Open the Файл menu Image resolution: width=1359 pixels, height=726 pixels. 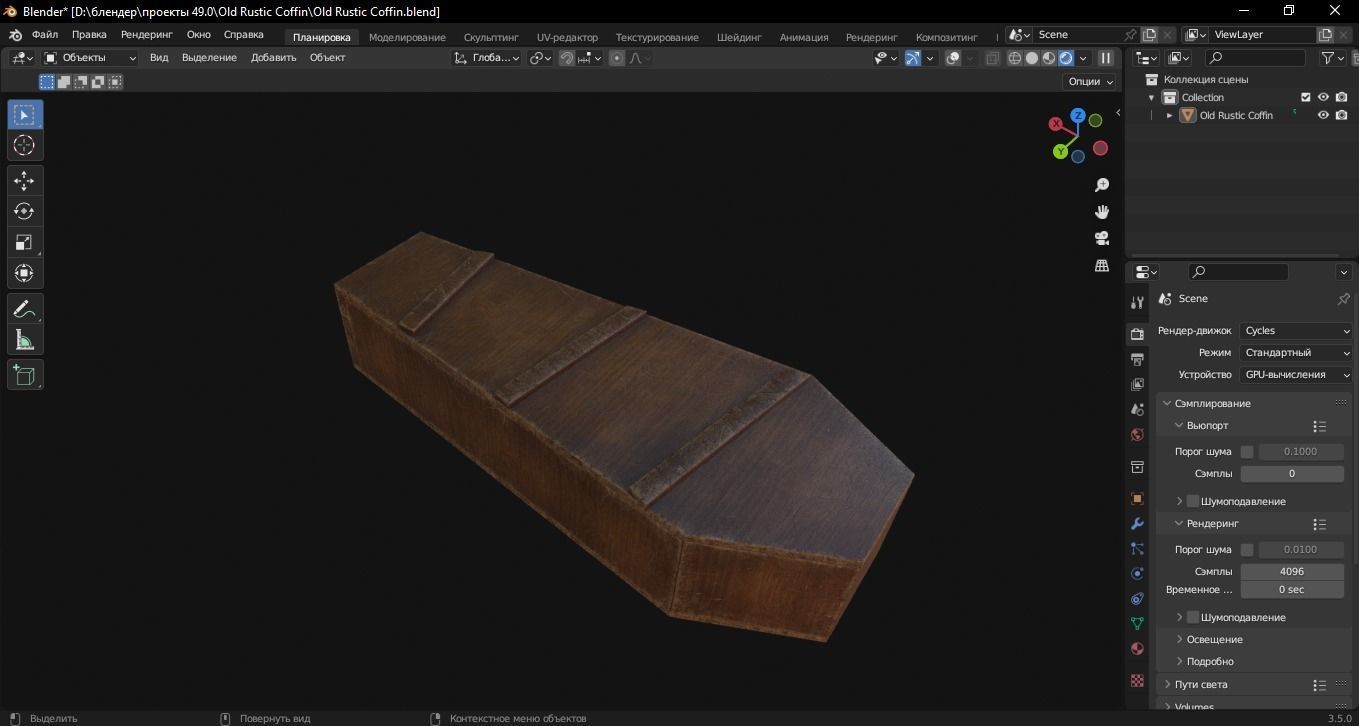tap(44, 34)
